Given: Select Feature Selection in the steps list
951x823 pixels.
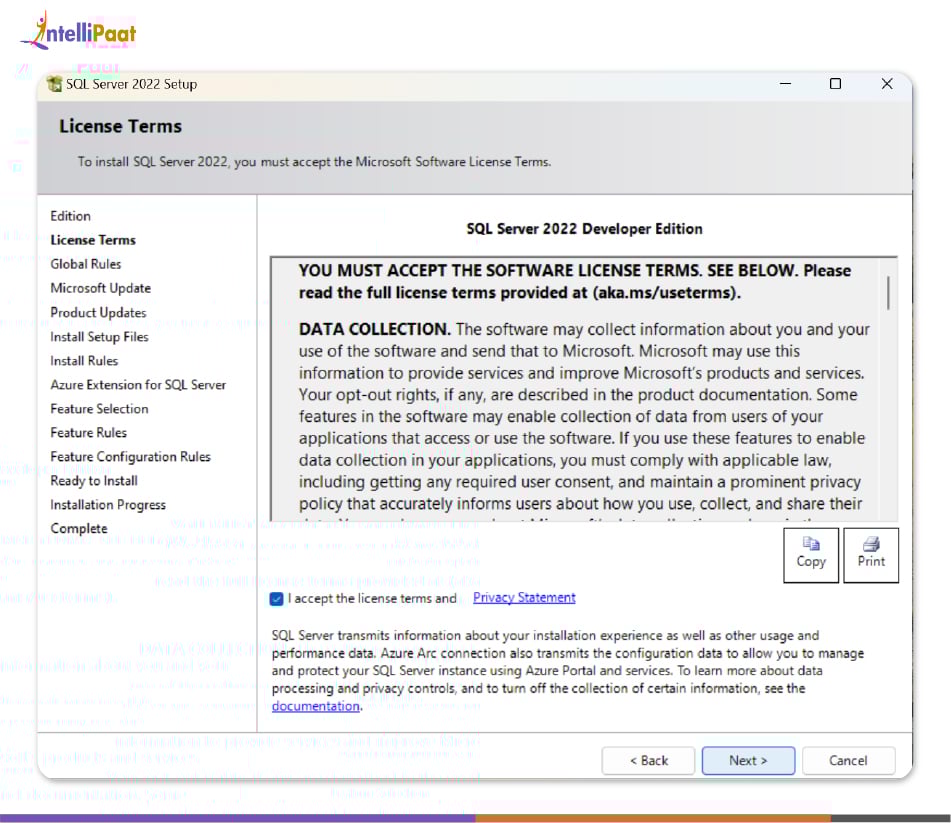Looking at the screenshot, I should [99, 409].
